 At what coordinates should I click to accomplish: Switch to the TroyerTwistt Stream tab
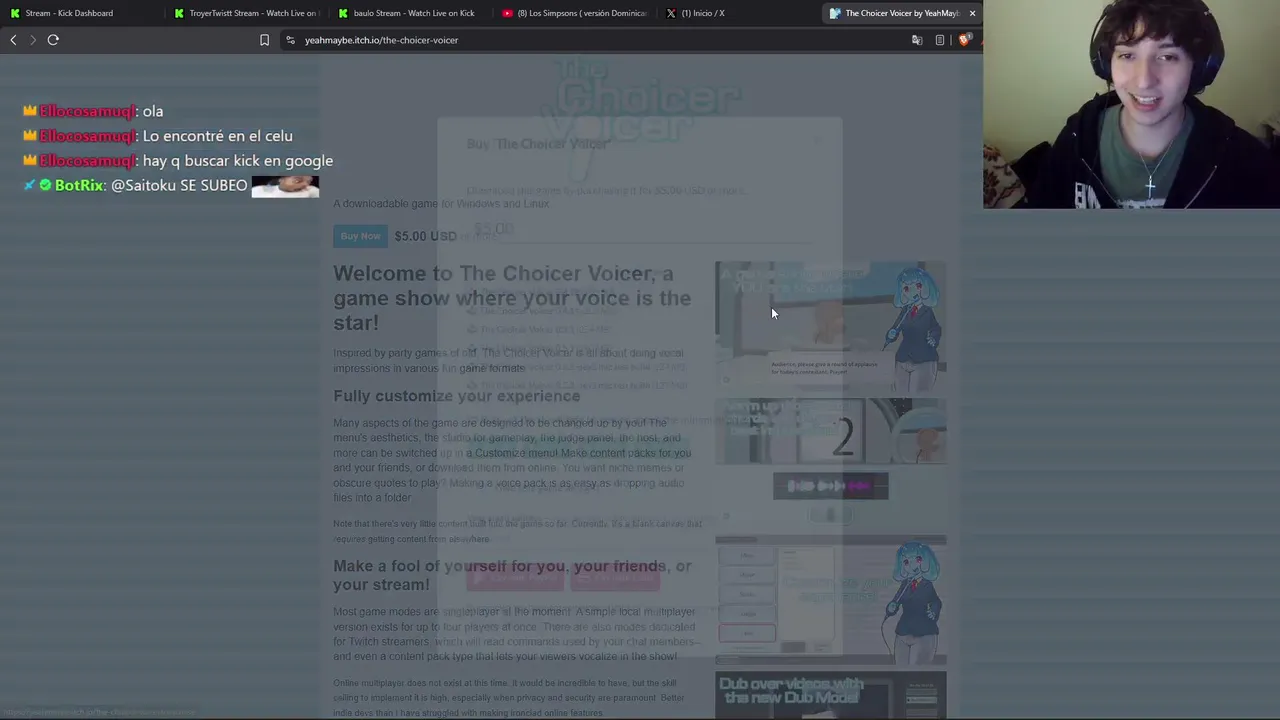(x=247, y=13)
